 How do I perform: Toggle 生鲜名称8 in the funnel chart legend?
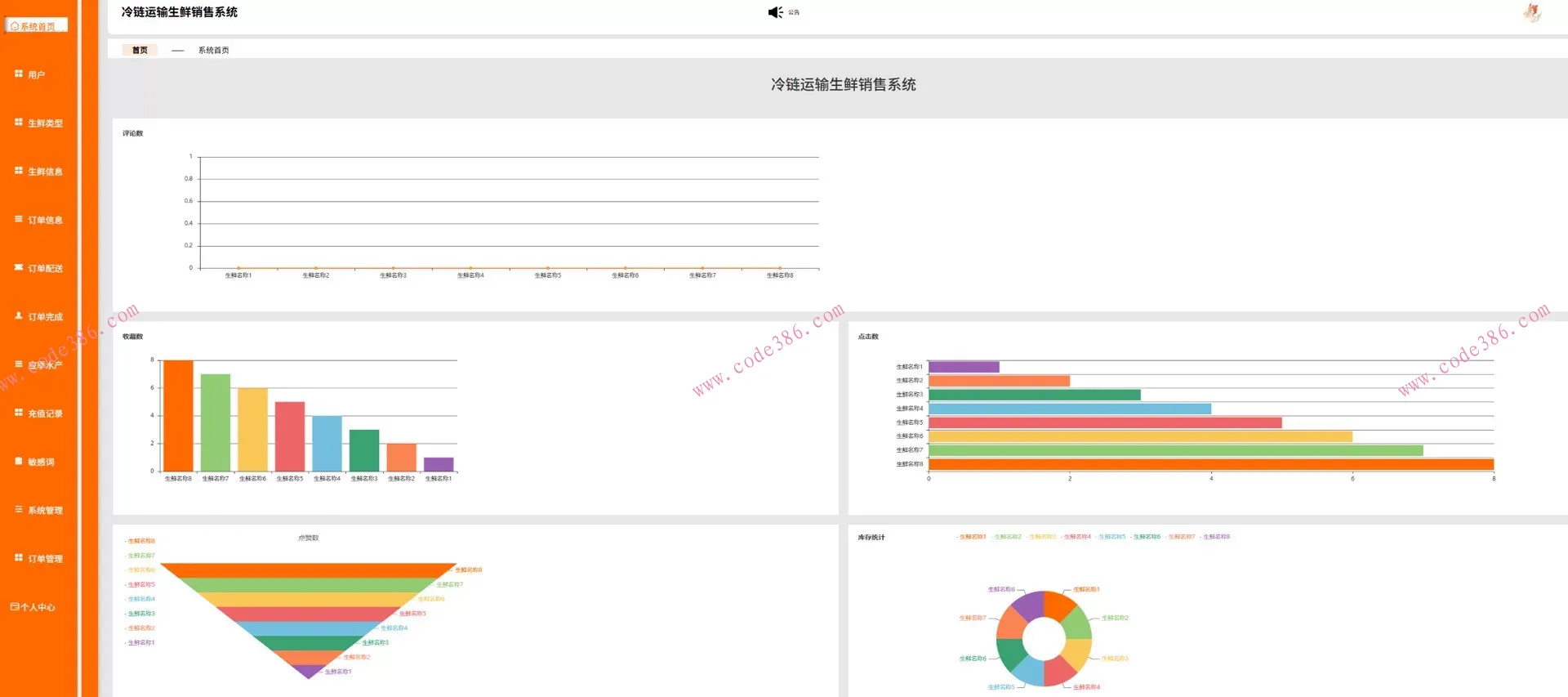140,541
